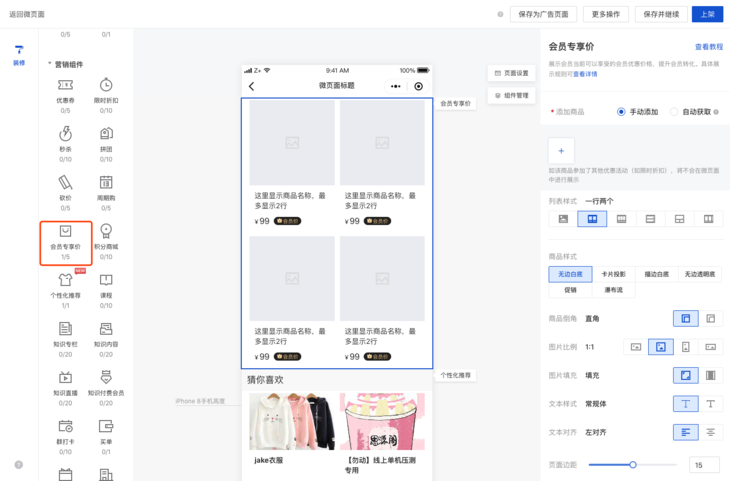Click the blue 上架 publish button

707,14
